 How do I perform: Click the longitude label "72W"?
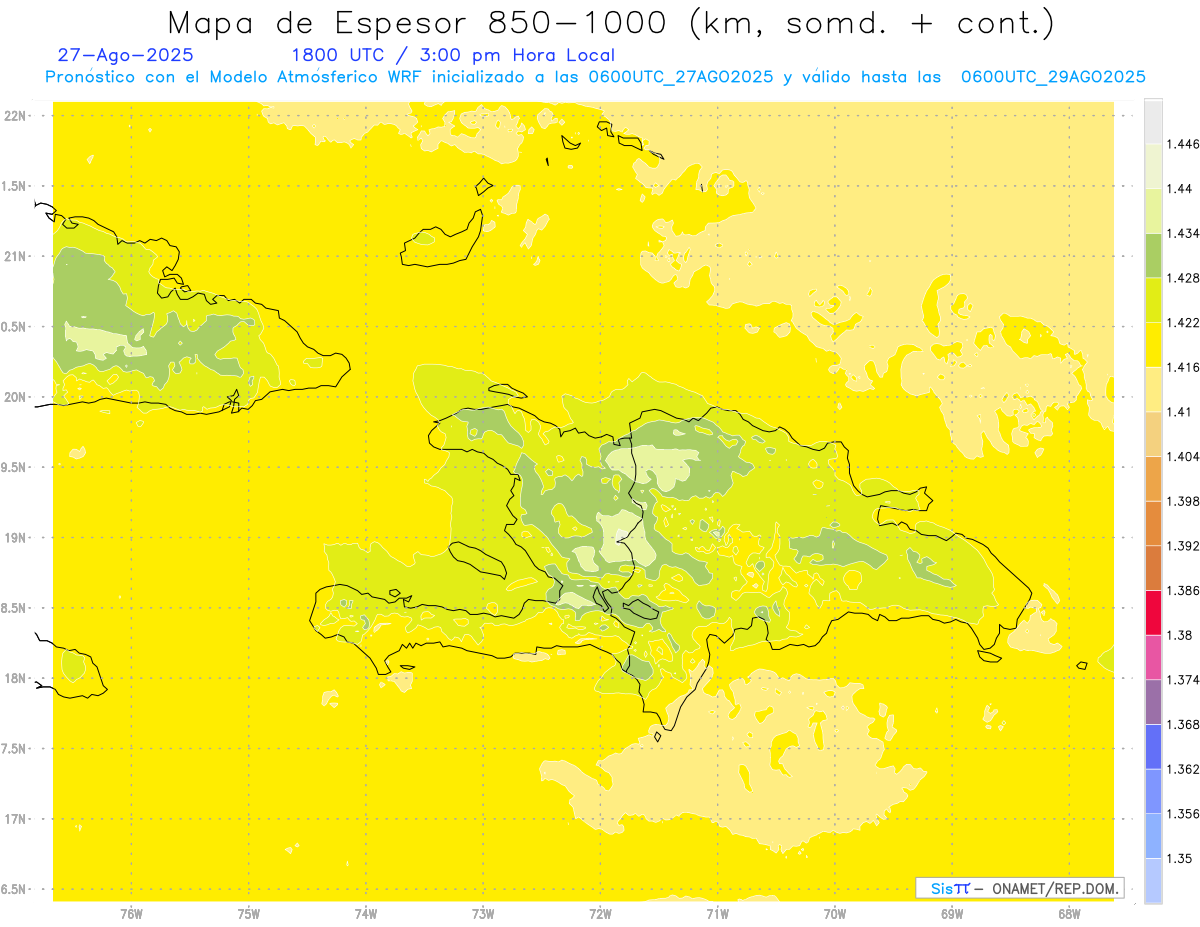point(600,913)
